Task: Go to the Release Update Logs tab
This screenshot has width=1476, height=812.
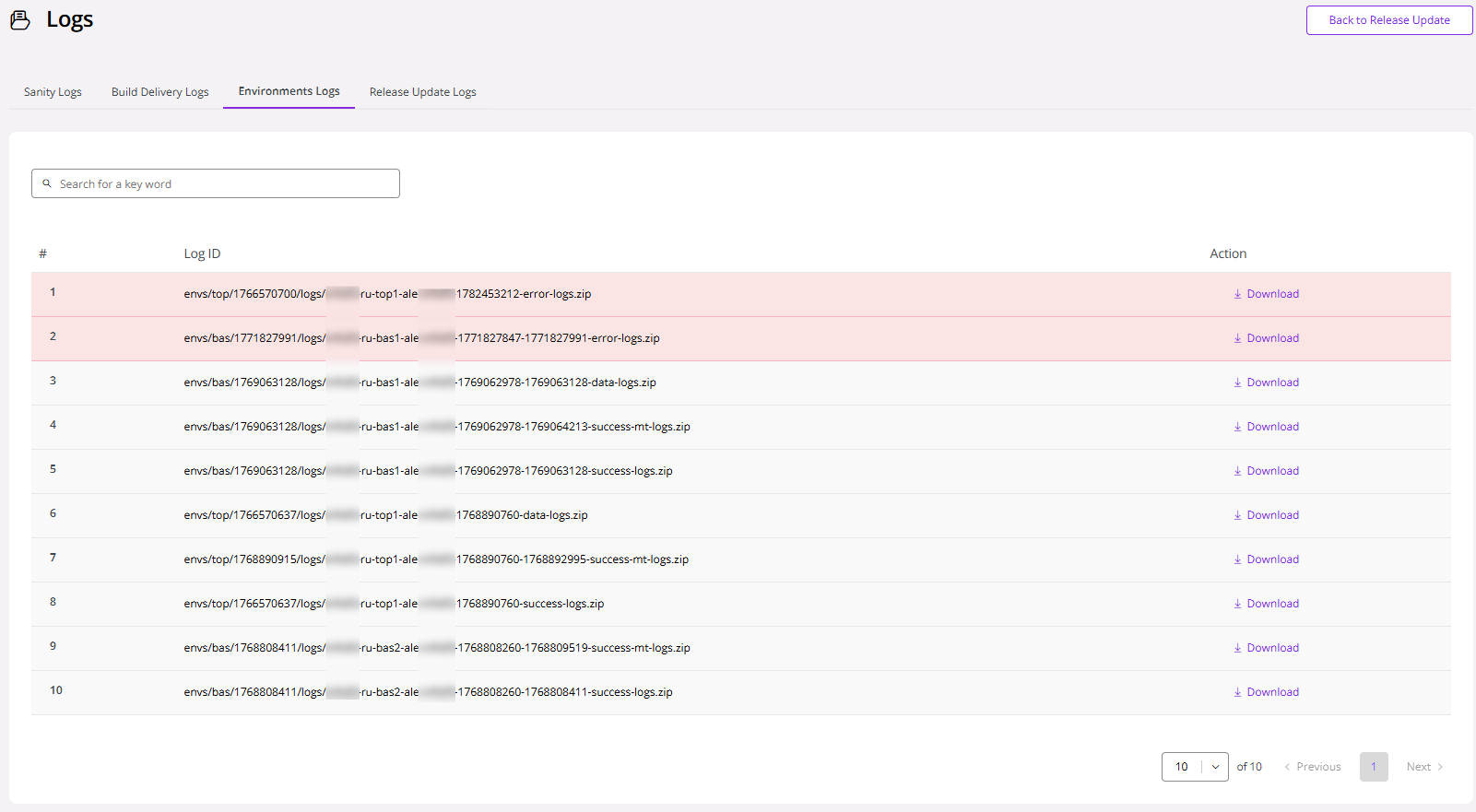Action: click(423, 92)
